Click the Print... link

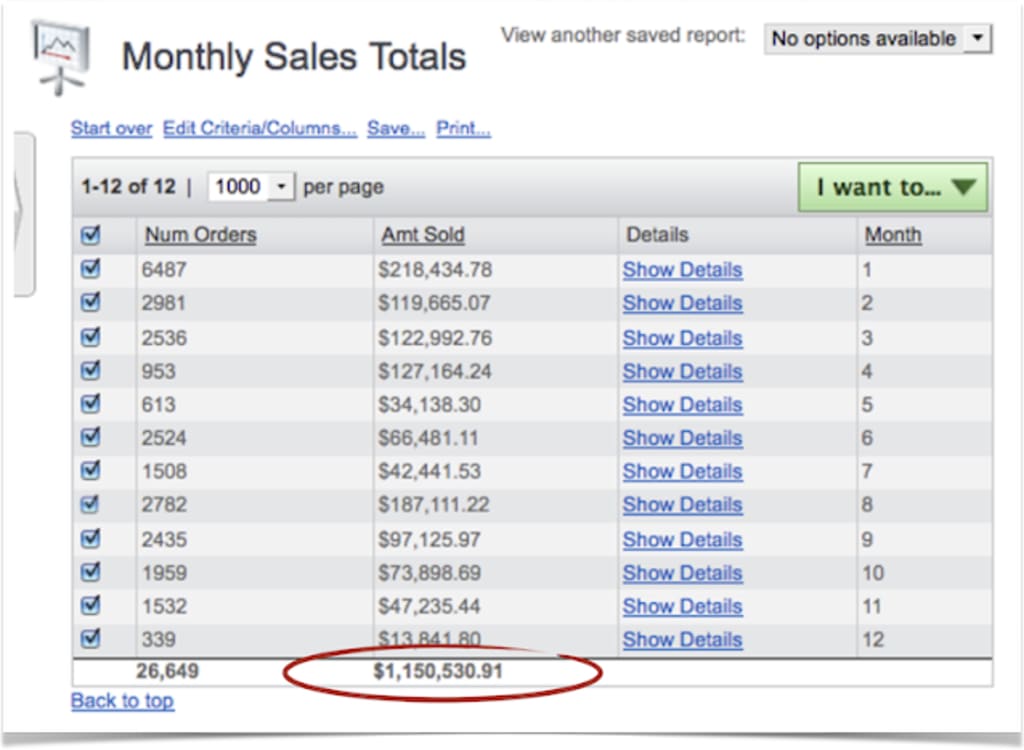click(463, 129)
